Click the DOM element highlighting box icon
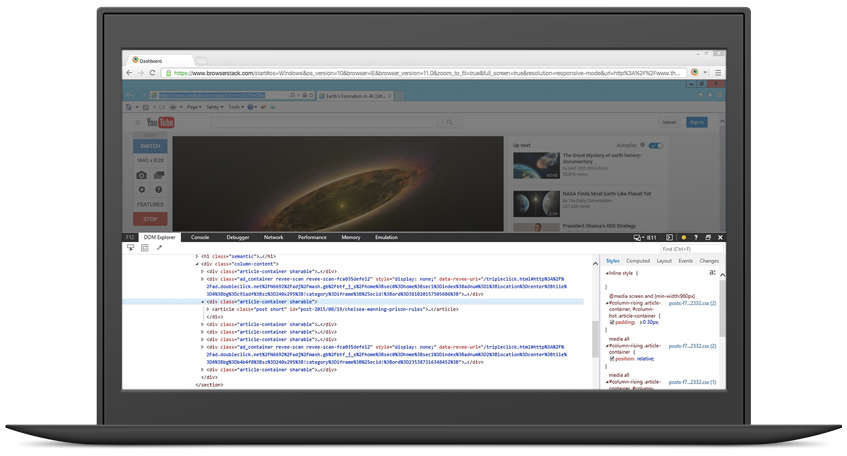The width and height of the screenshot is (847, 456). [145, 247]
